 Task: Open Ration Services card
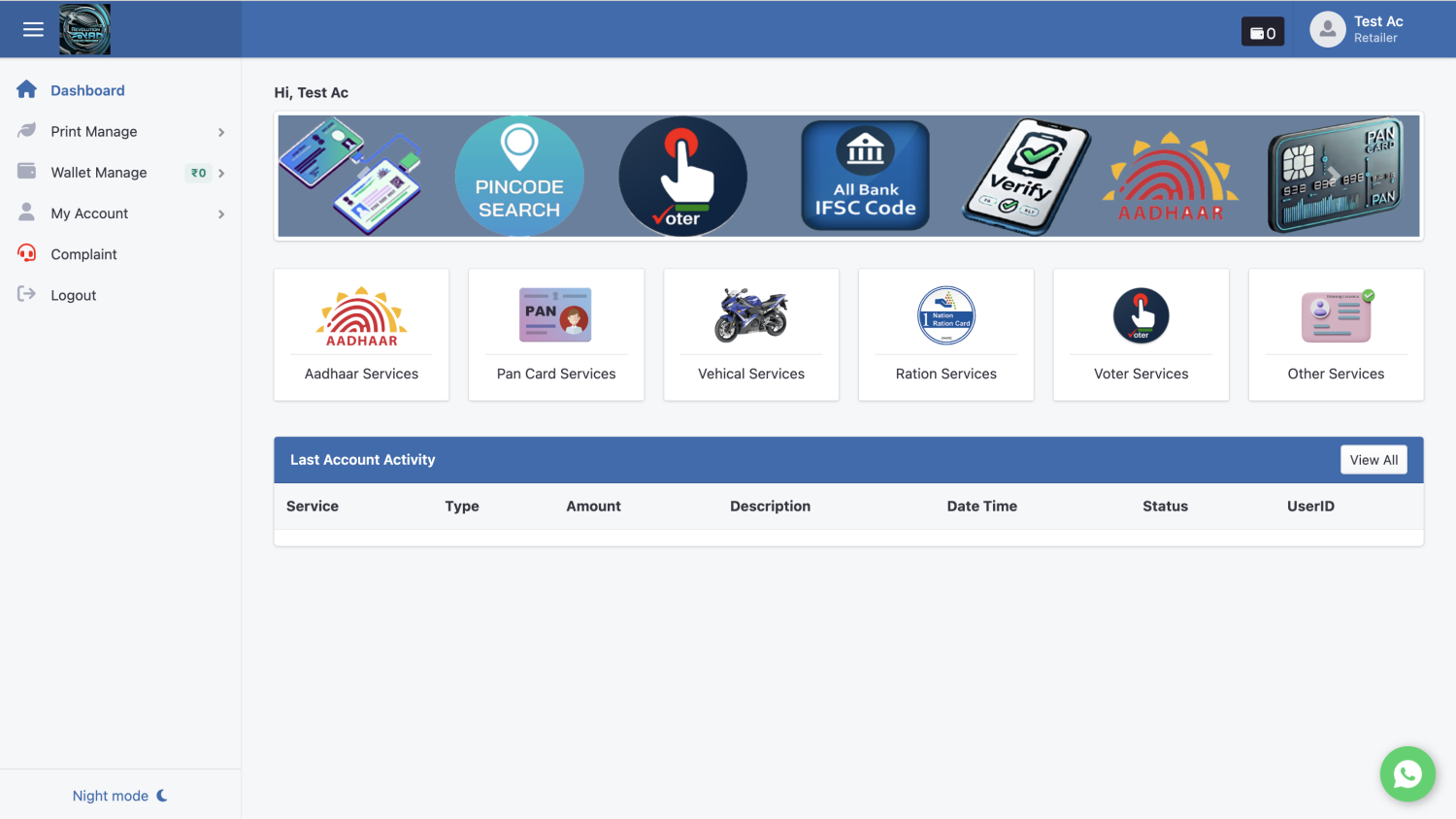(945, 334)
